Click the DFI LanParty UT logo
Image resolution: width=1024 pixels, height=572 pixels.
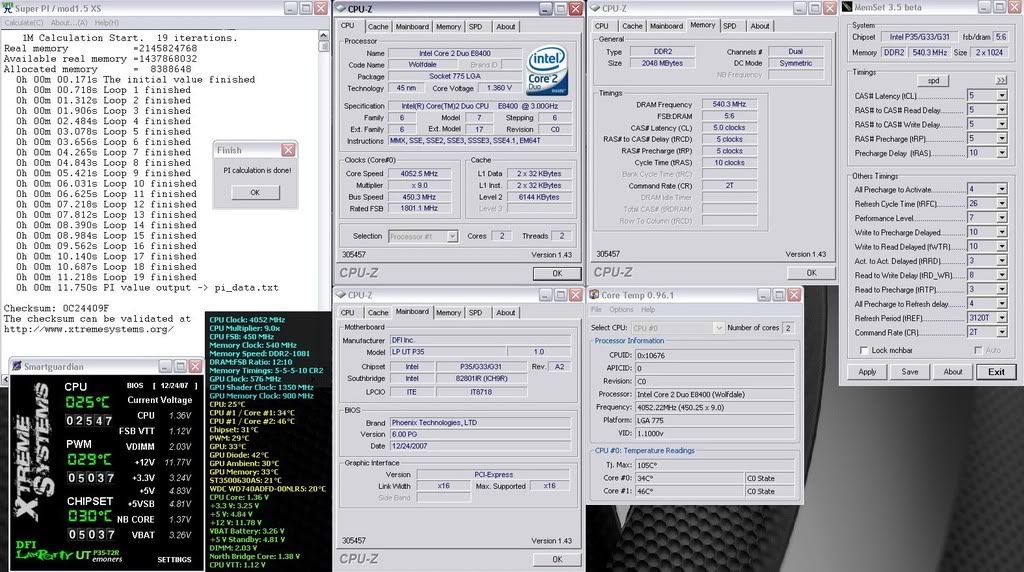pos(69,554)
